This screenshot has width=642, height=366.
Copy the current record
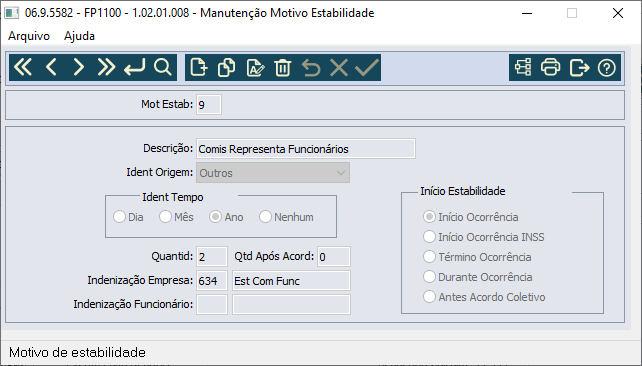tap(226, 67)
